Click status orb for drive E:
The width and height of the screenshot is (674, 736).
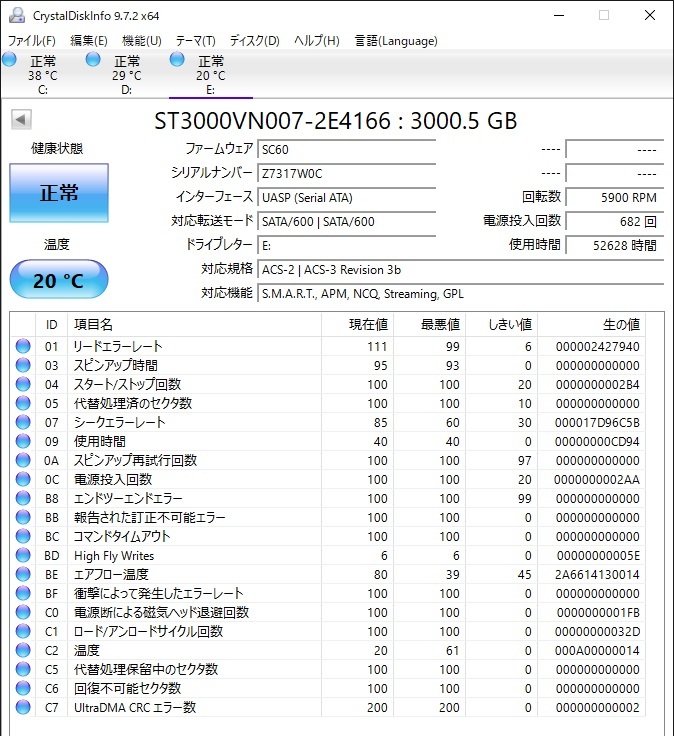coord(178,60)
